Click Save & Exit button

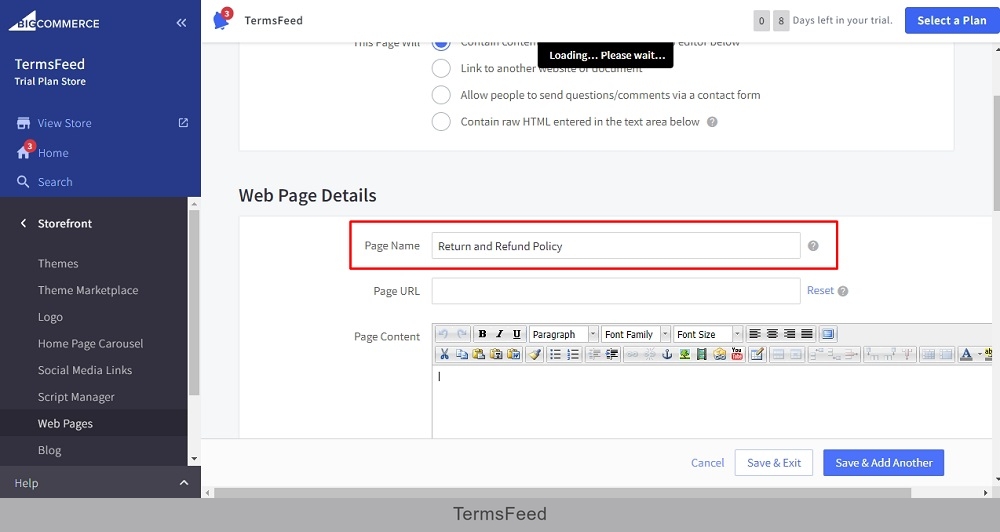pos(774,462)
